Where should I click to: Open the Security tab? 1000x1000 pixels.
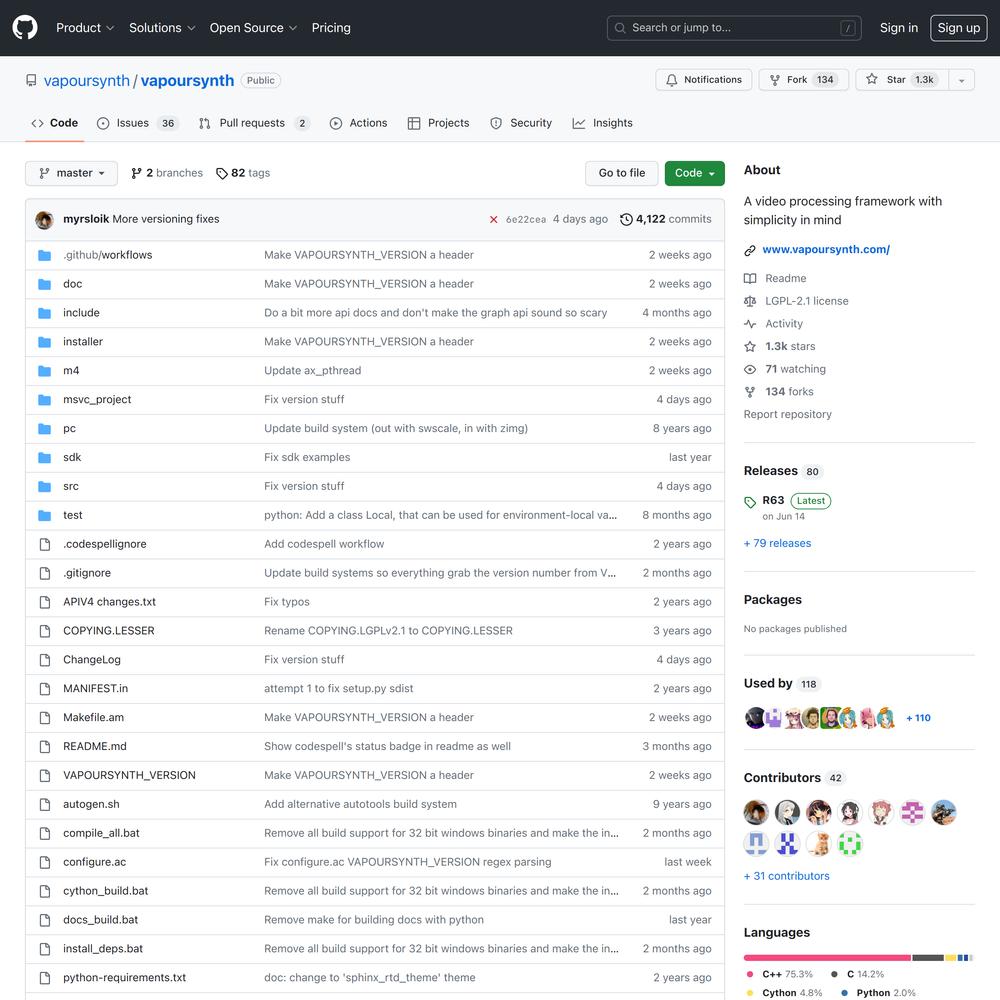click(x=521, y=123)
